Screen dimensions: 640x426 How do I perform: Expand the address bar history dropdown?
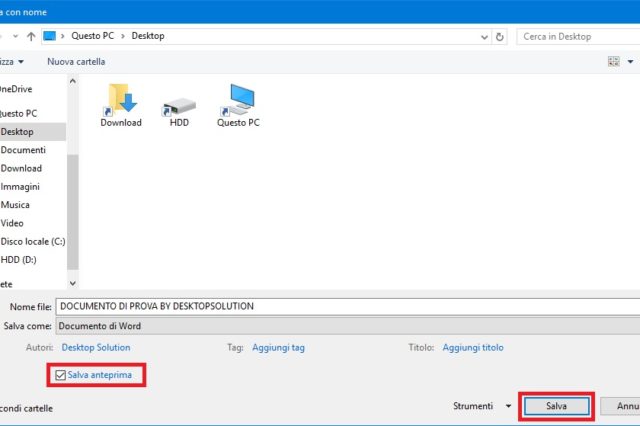(x=484, y=37)
